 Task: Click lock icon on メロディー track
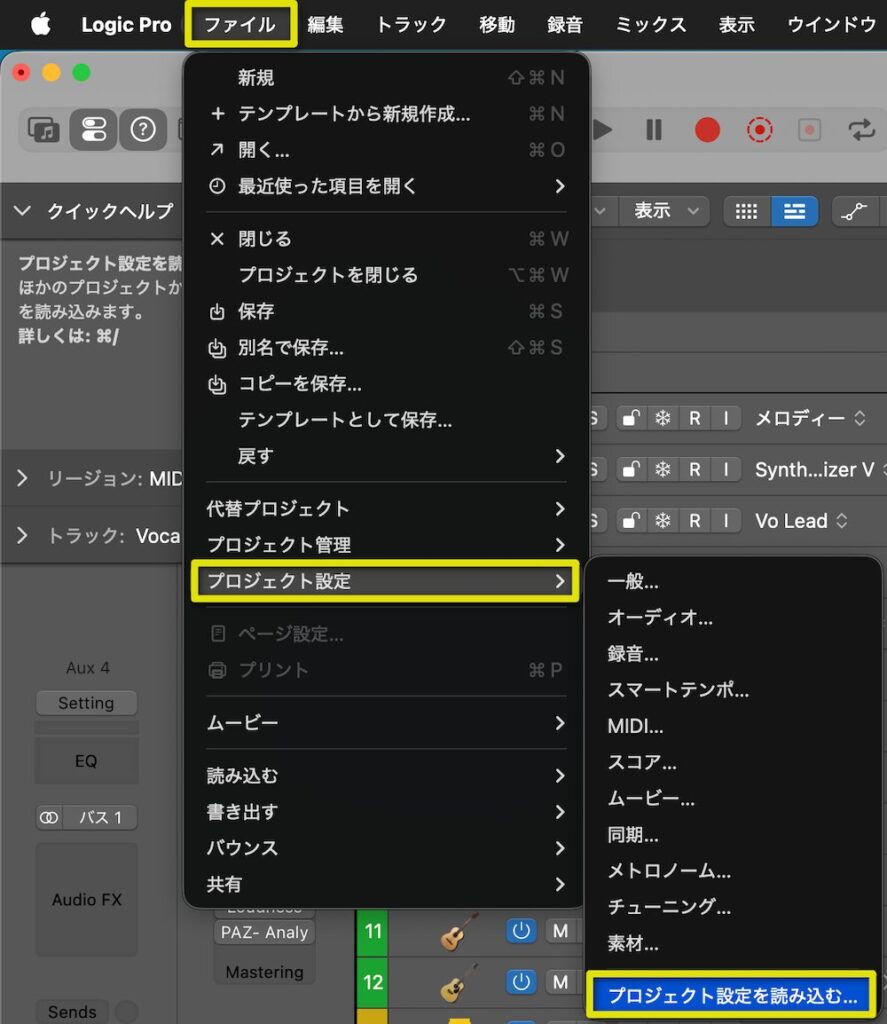pos(630,418)
